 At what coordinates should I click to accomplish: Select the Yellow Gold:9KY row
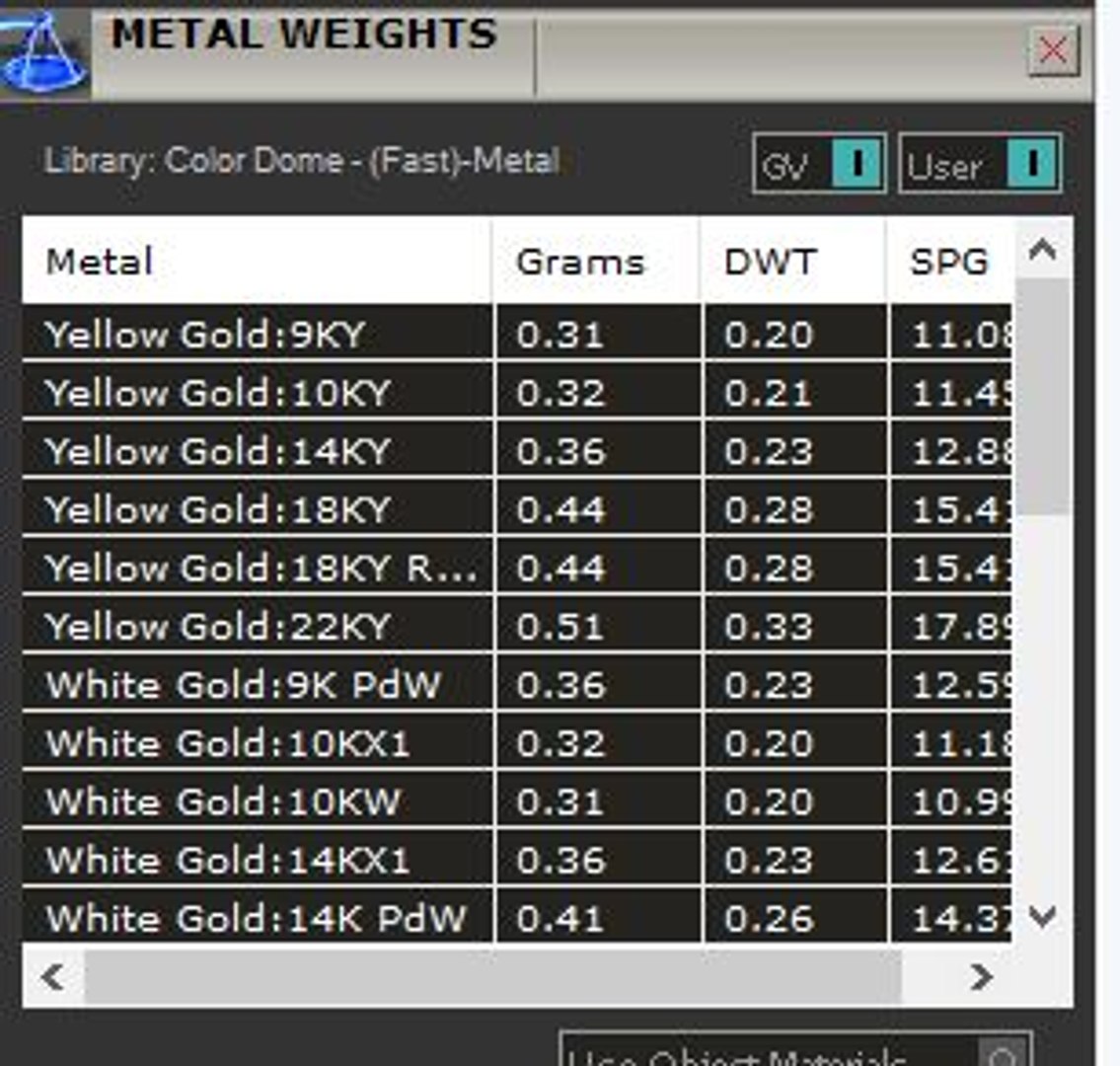[517, 334]
